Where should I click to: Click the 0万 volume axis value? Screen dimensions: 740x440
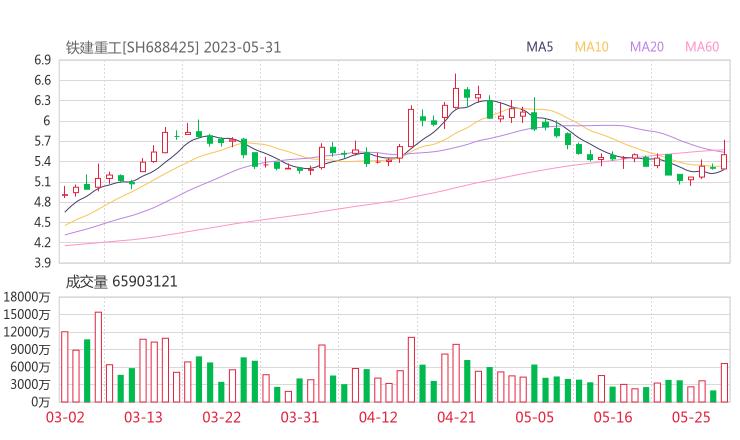coord(41,402)
